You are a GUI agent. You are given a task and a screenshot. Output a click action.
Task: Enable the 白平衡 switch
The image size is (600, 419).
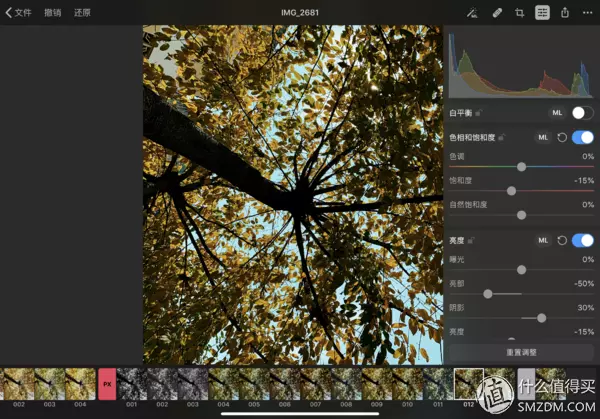point(582,113)
